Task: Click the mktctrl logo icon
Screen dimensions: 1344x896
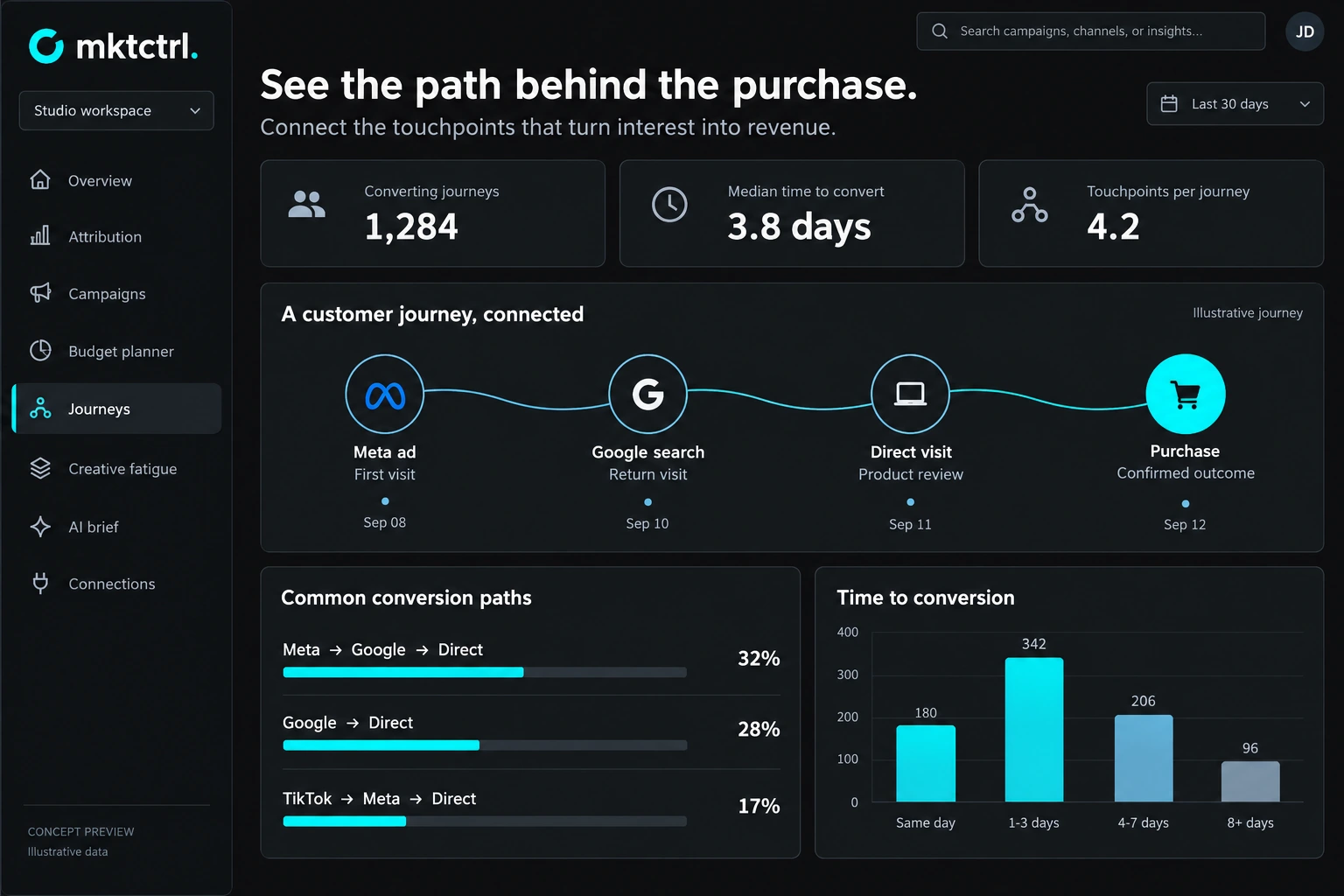Action: click(46, 46)
